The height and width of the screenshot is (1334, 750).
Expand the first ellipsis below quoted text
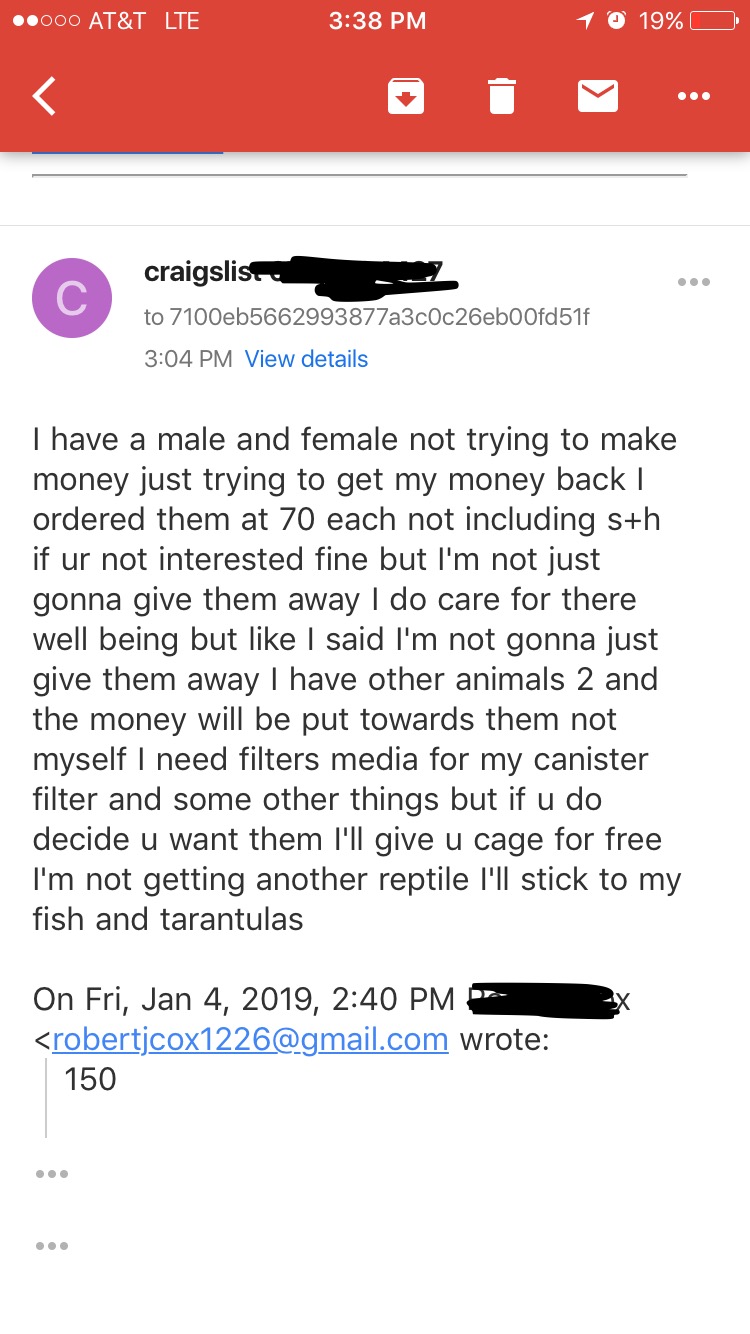click(51, 1174)
